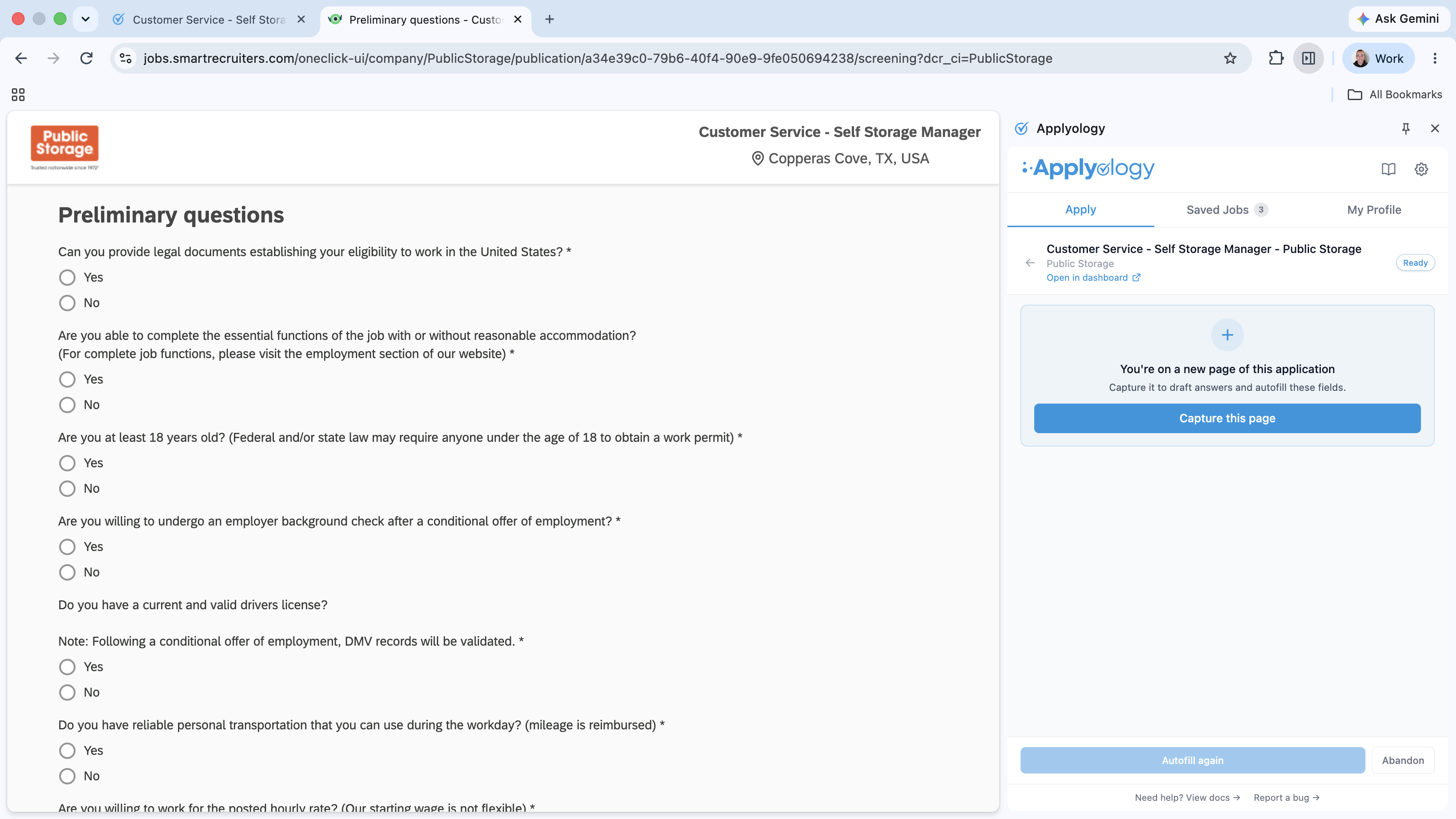Select No for essential job functions question

[x=67, y=404]
